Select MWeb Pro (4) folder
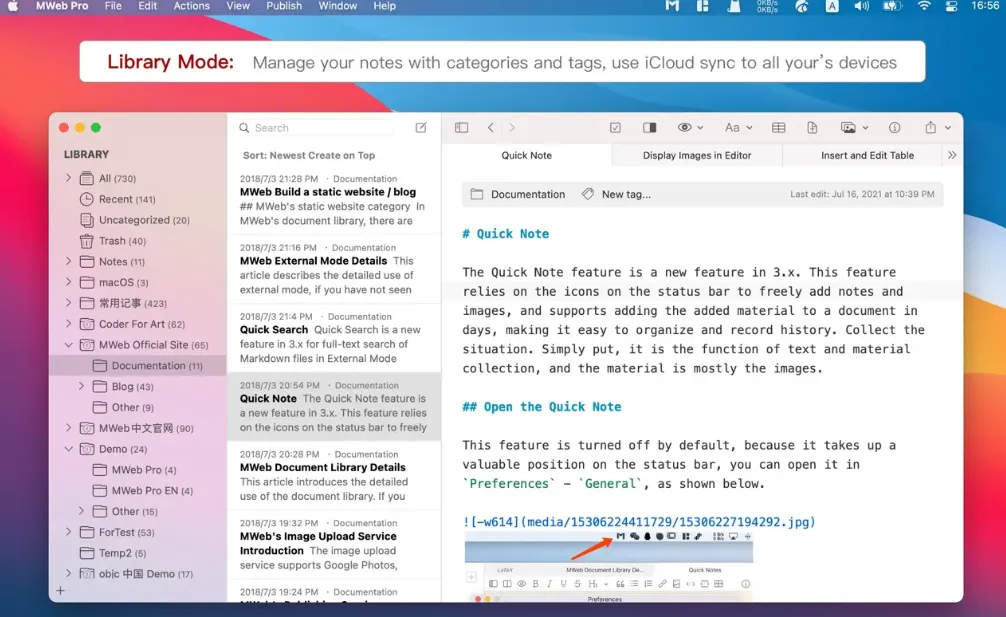The height and width of the screenshot is (617, 1006). click(x=144, y=469)
